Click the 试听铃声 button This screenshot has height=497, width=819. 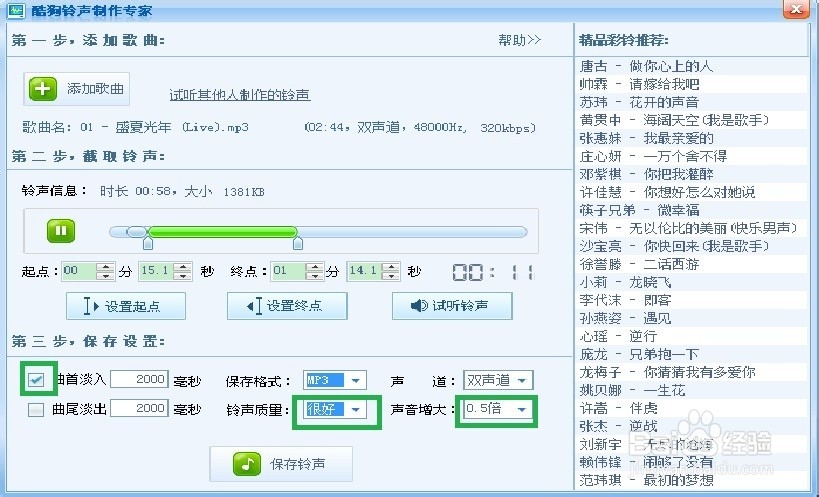coord(452,306)
